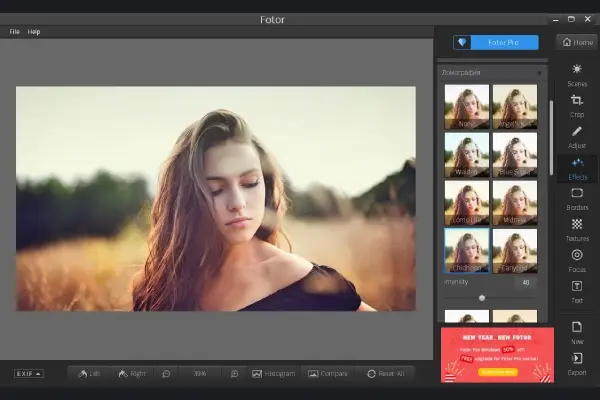Expand the EXIF info panel

pyautogui.click(x=29, y=374)
